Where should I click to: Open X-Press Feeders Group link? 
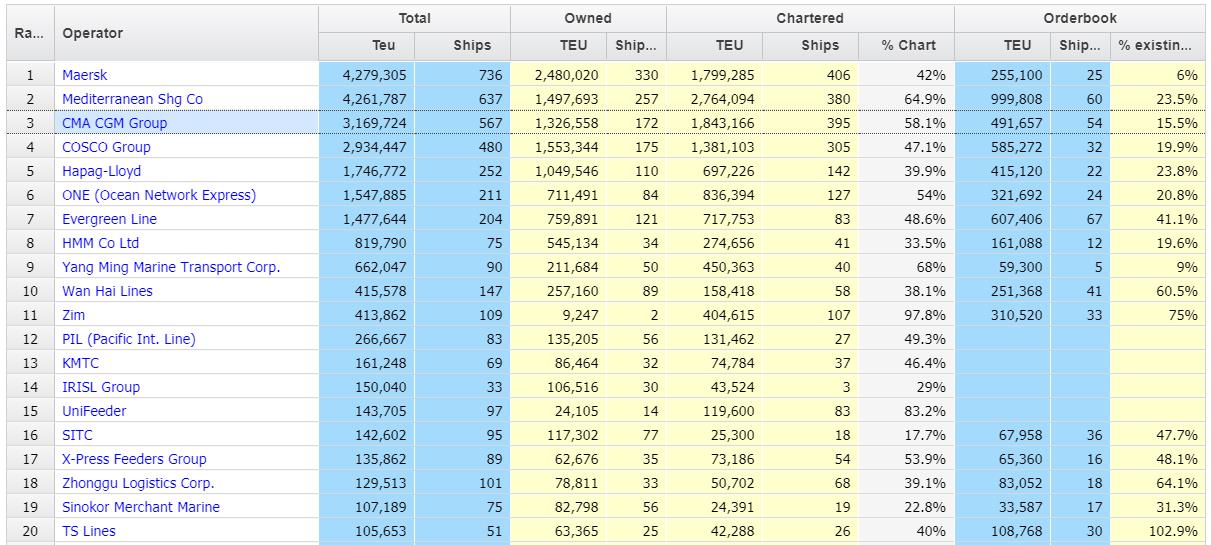point(134,459)
